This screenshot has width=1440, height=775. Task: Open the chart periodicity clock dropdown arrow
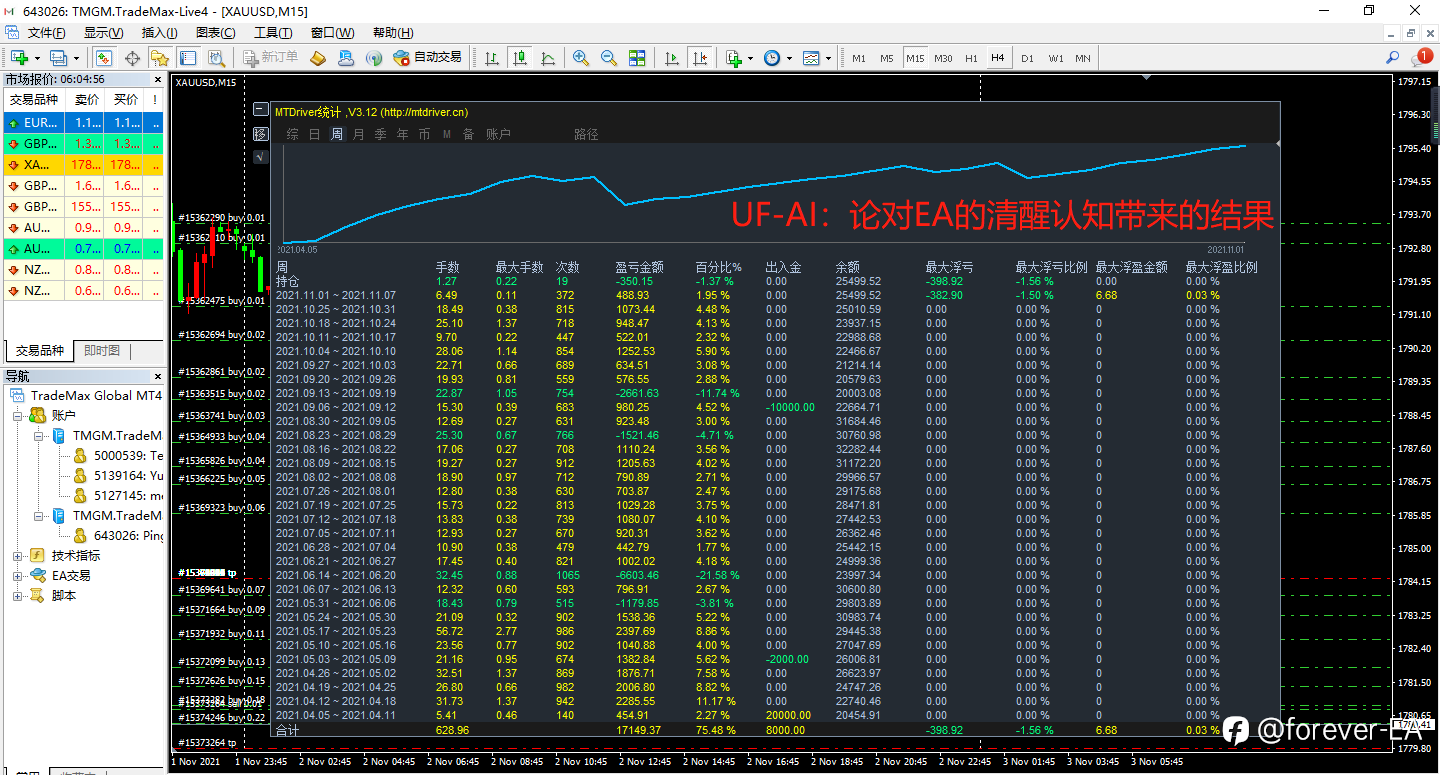[x=790, y=58]
